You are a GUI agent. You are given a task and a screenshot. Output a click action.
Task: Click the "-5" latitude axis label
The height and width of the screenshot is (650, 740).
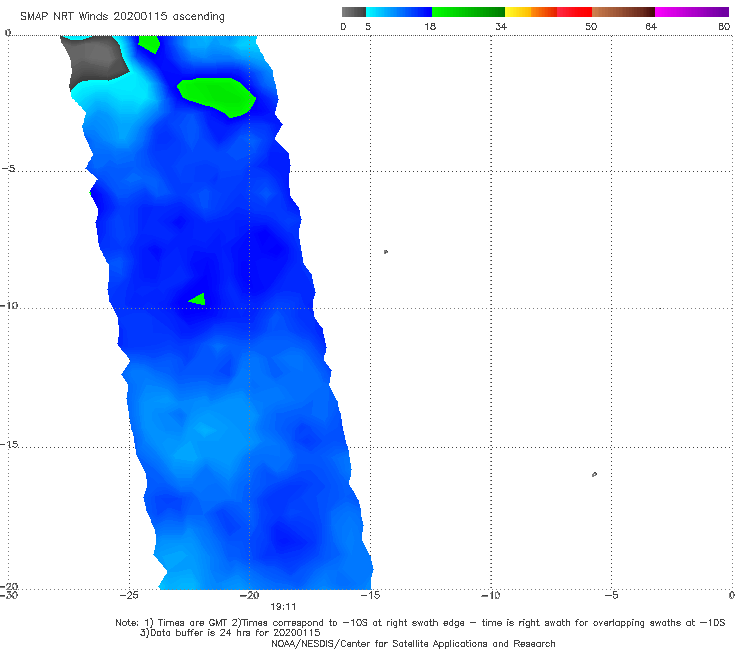click(x=8, y=169)
